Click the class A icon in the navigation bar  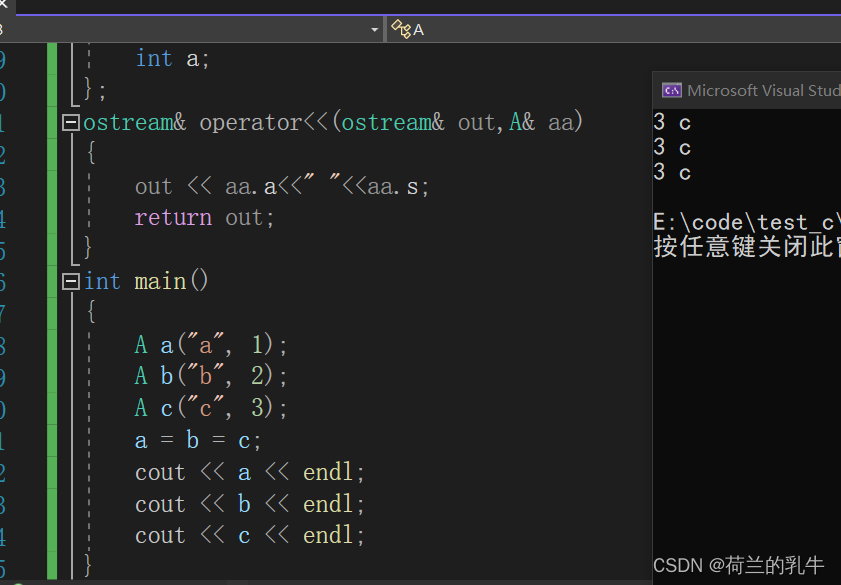(x=403, y=29)
